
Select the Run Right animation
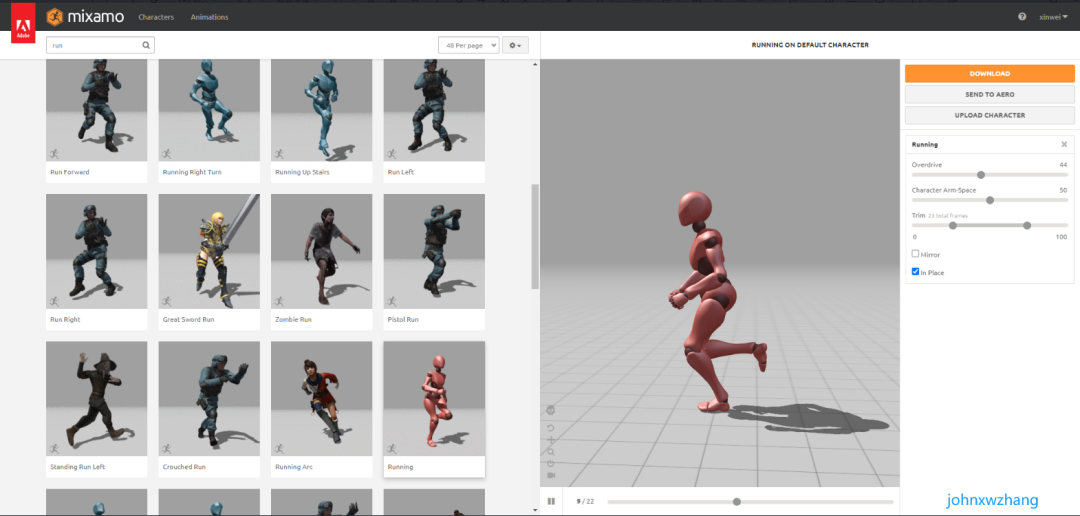pyautogui.click(x=96, y=251)
